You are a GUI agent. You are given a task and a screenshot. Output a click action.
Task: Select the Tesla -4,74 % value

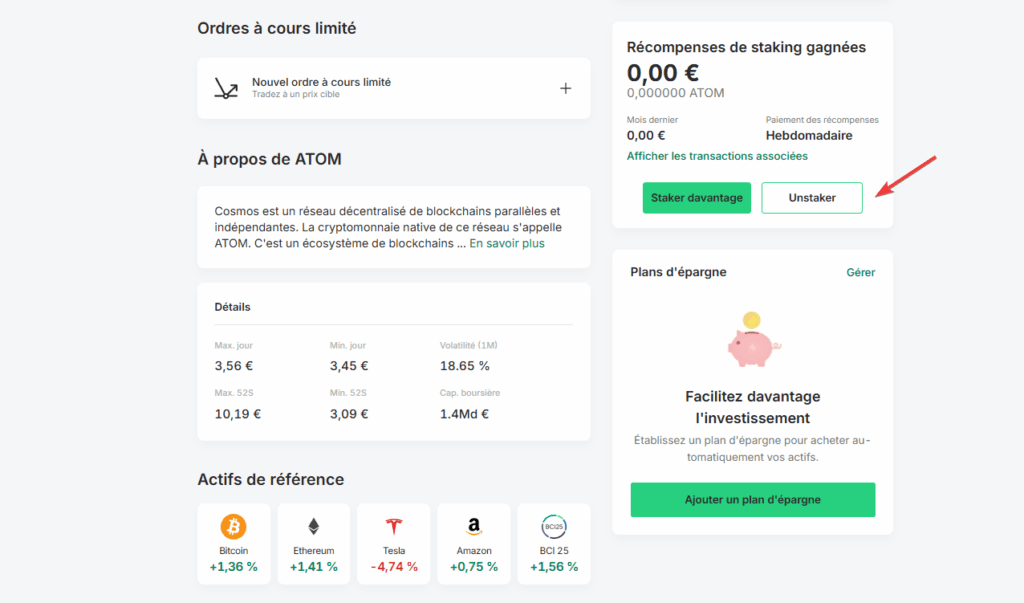[x=394, y=567]
